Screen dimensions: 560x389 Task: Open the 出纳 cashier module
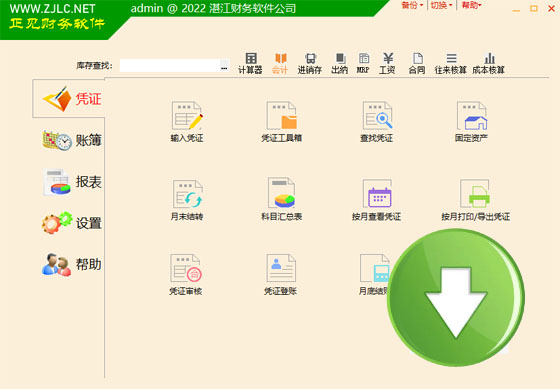point(339,63)
